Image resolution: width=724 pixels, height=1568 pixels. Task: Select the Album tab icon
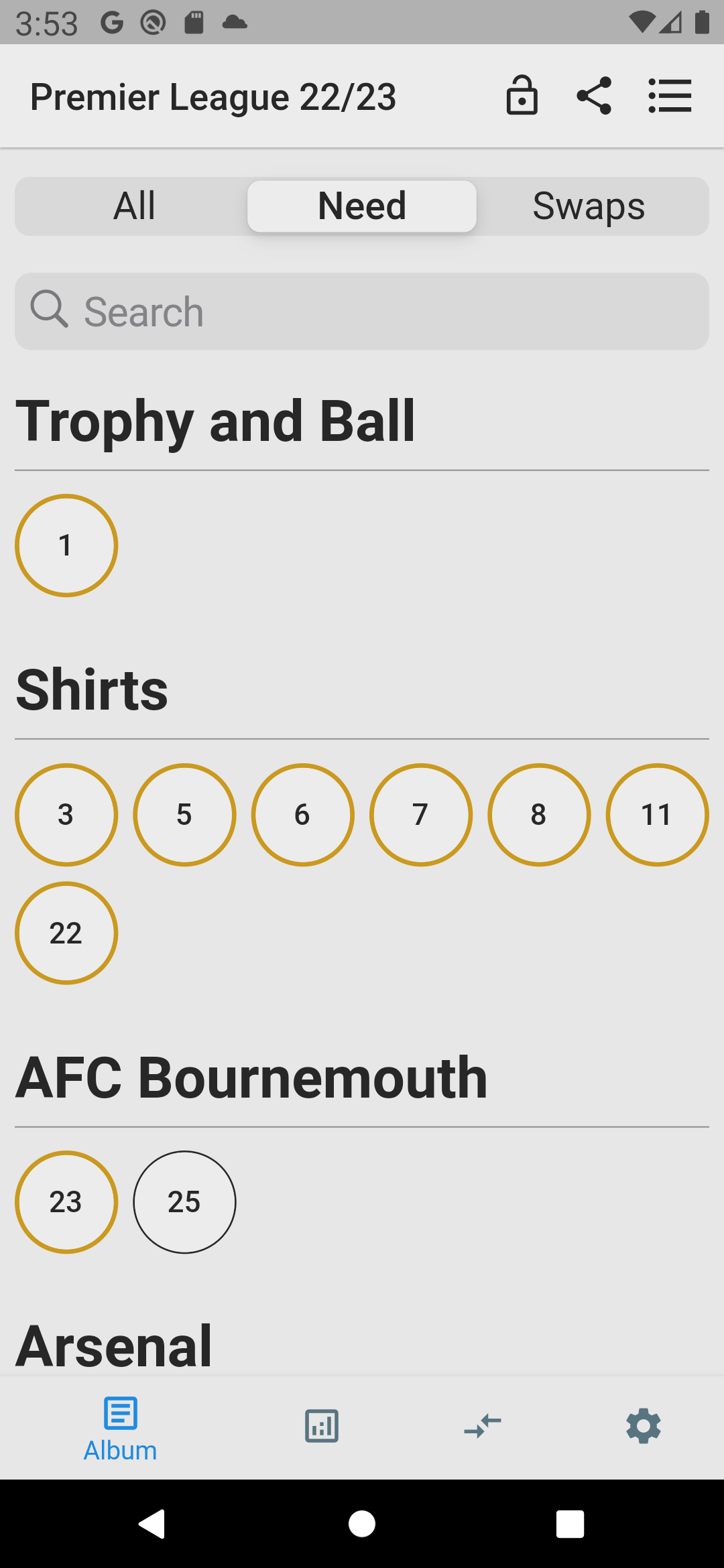[121, 1413]
